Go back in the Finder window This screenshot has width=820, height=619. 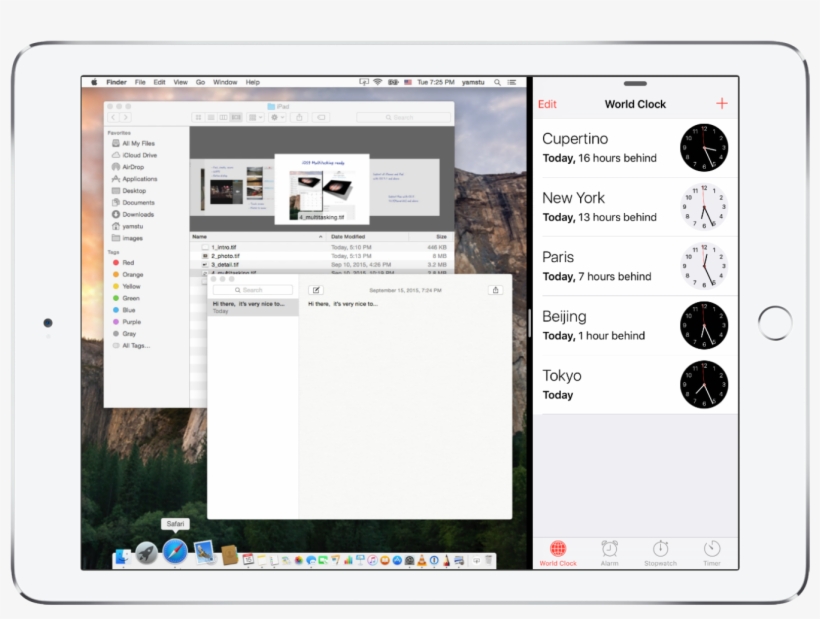pos(113,117)
